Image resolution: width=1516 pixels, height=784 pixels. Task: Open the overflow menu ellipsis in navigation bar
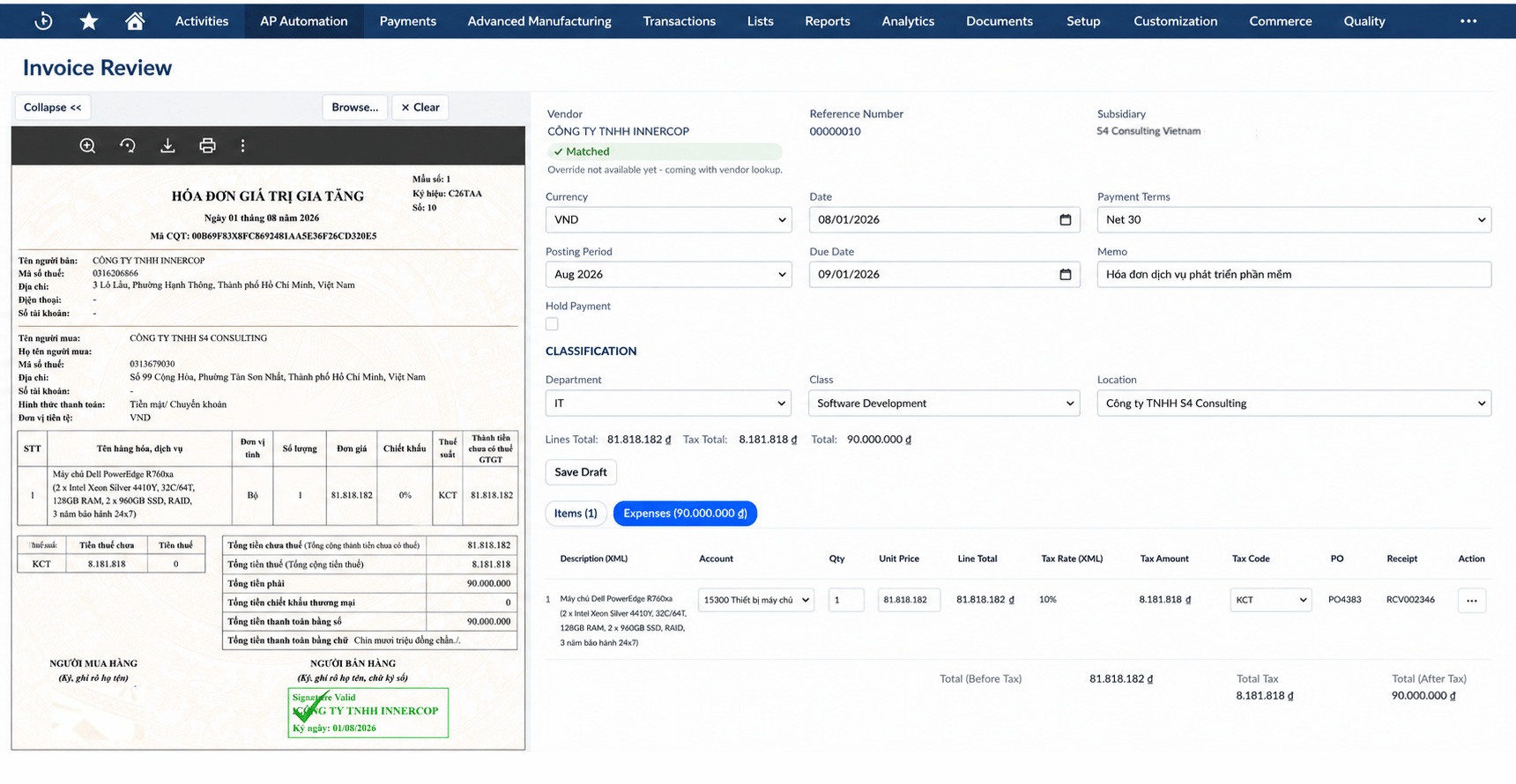(1468, 21)
